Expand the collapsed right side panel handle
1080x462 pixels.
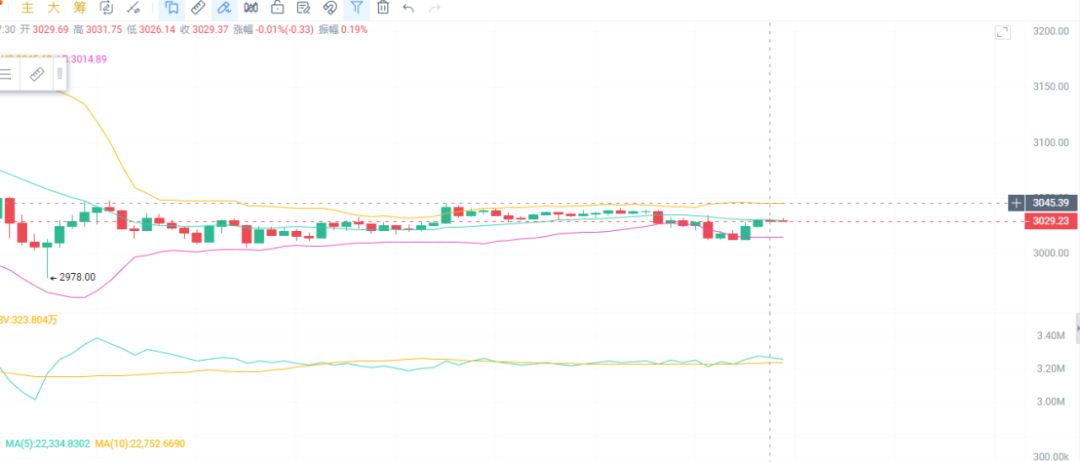point(1076,327)
